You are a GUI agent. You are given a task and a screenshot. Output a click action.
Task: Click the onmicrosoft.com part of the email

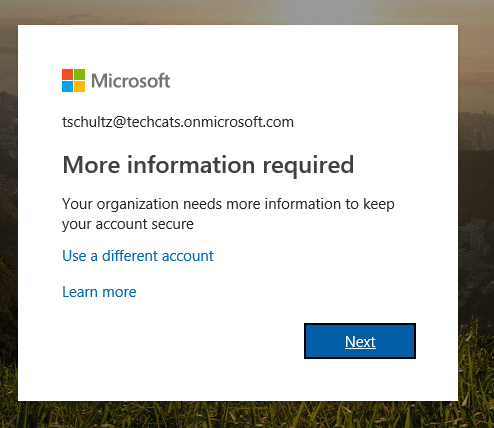coord(239,122)
